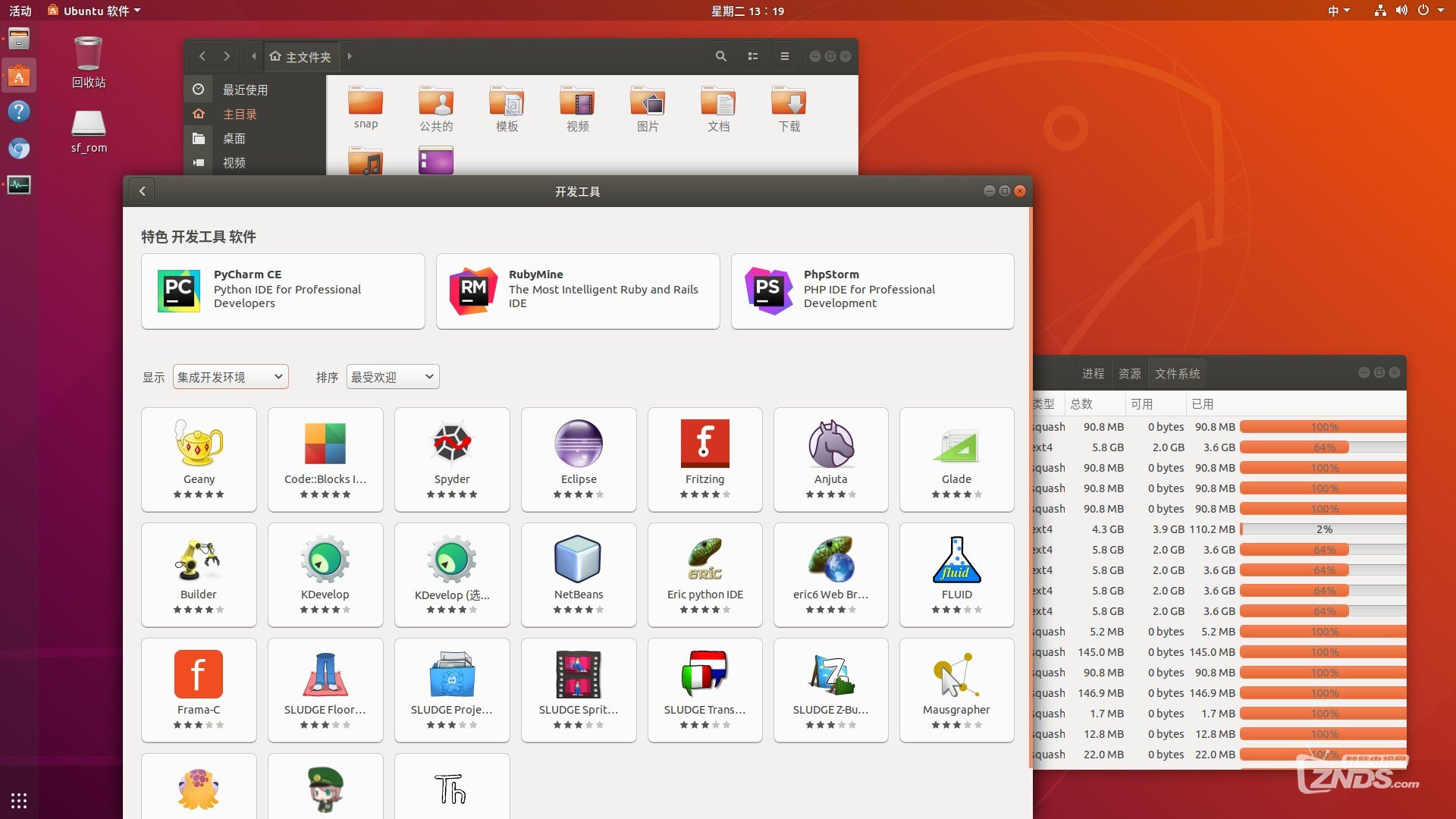Screen dimensions: 1456x819
Task: Open Ubuntu 软件 app menu in top bar
Action: [x=95, y=11]
